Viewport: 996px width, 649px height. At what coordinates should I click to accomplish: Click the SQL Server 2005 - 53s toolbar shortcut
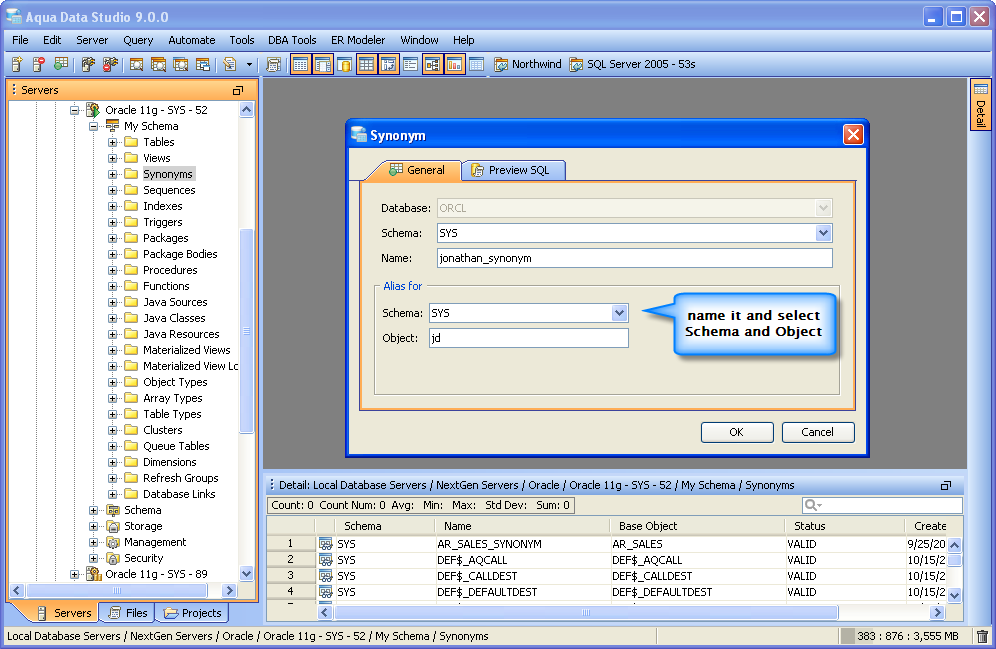coord(632,64)
